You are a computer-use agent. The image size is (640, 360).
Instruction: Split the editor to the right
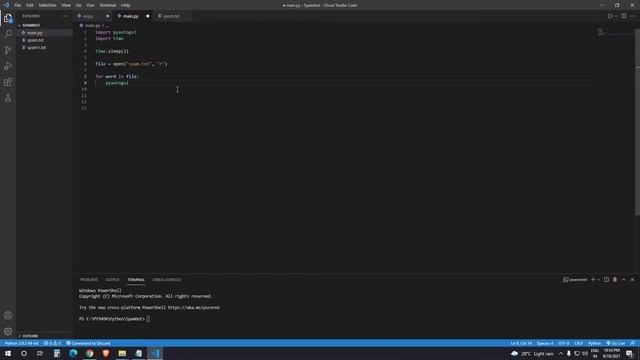point(624,16)
